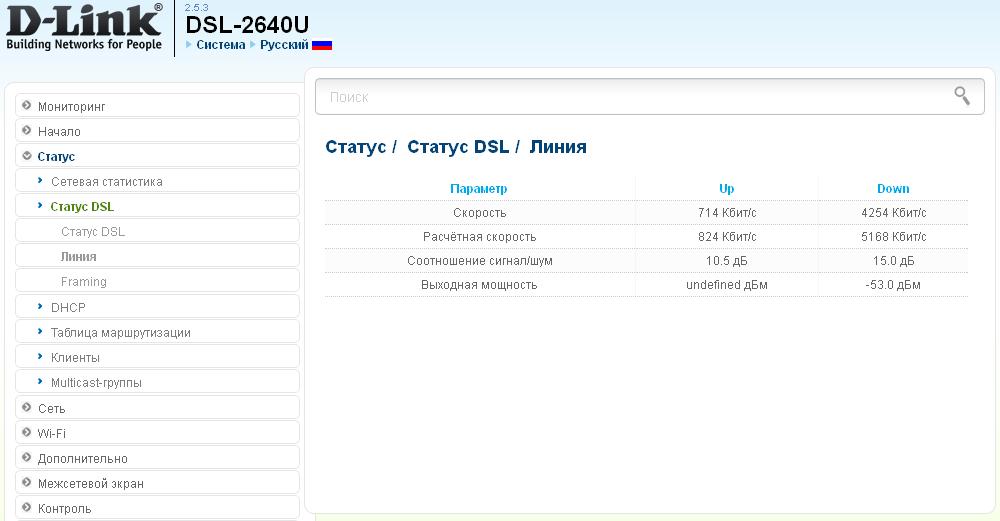
Task: Click the Статус DSL breadcrumb link
Action: click(x=458, y=147)
